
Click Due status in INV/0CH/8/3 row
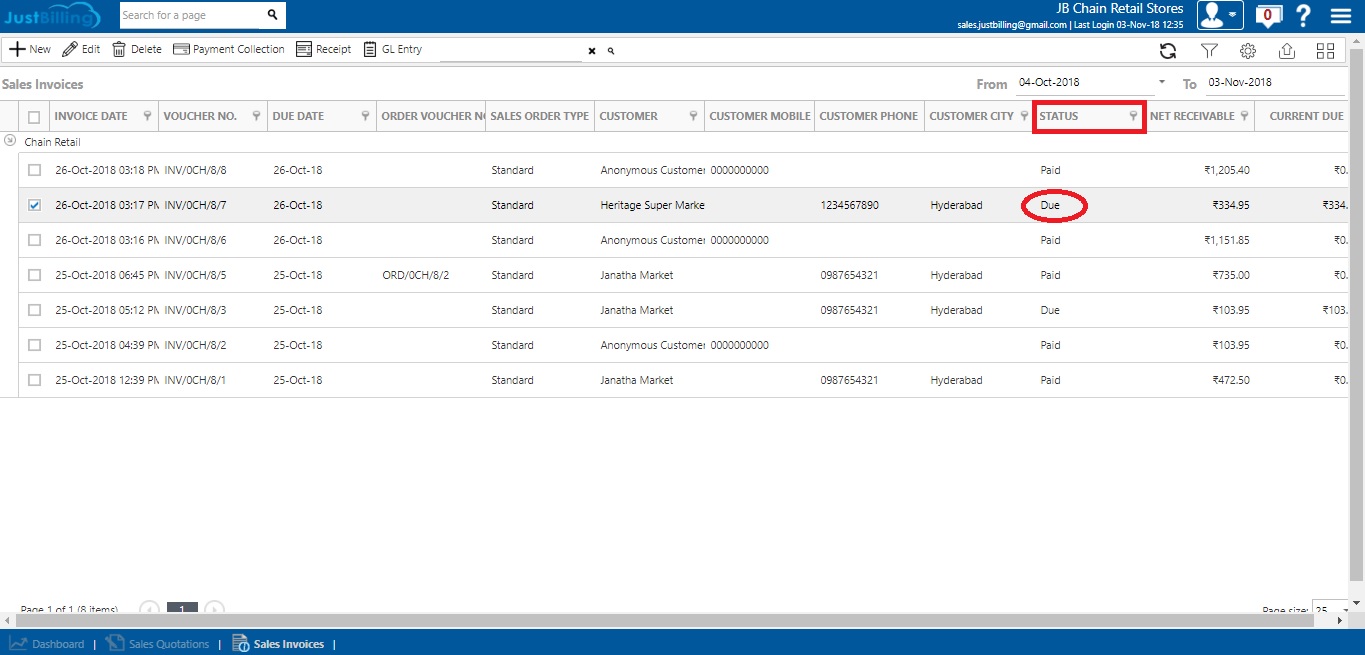point(1049,310)
